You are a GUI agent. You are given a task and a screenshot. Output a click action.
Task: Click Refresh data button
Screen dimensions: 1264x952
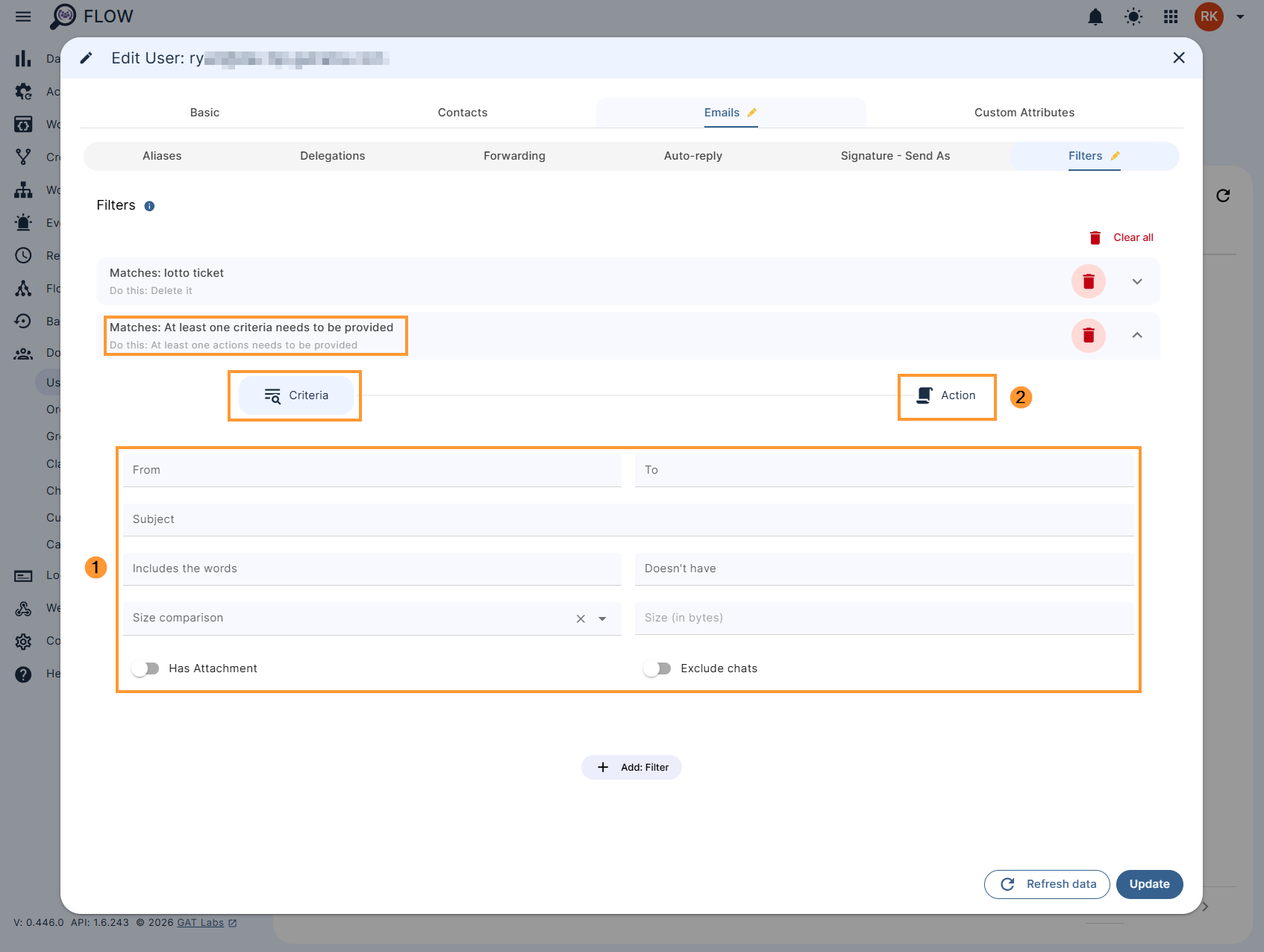[x=1047, y=884]
